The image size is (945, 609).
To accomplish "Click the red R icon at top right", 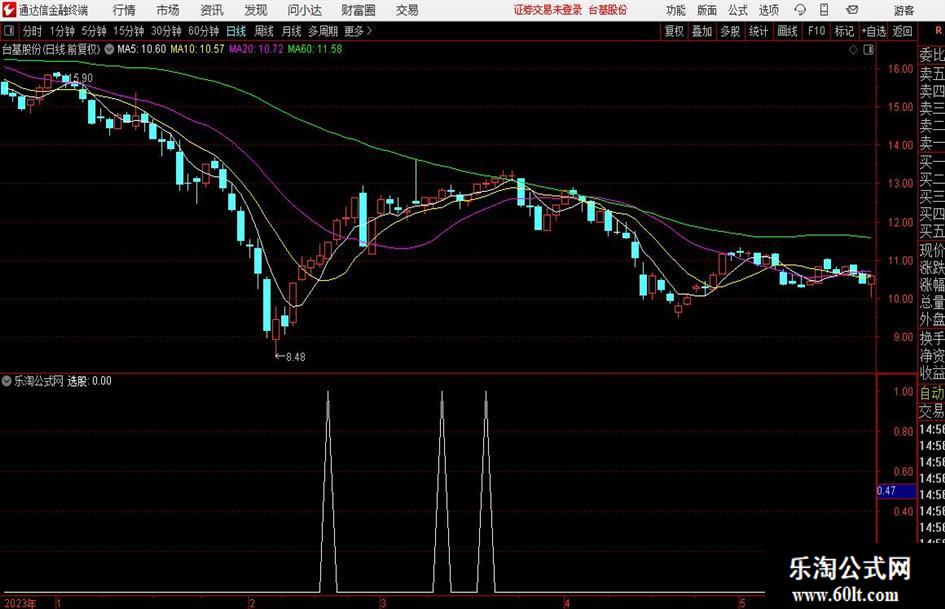I will (x=938, y=31).
